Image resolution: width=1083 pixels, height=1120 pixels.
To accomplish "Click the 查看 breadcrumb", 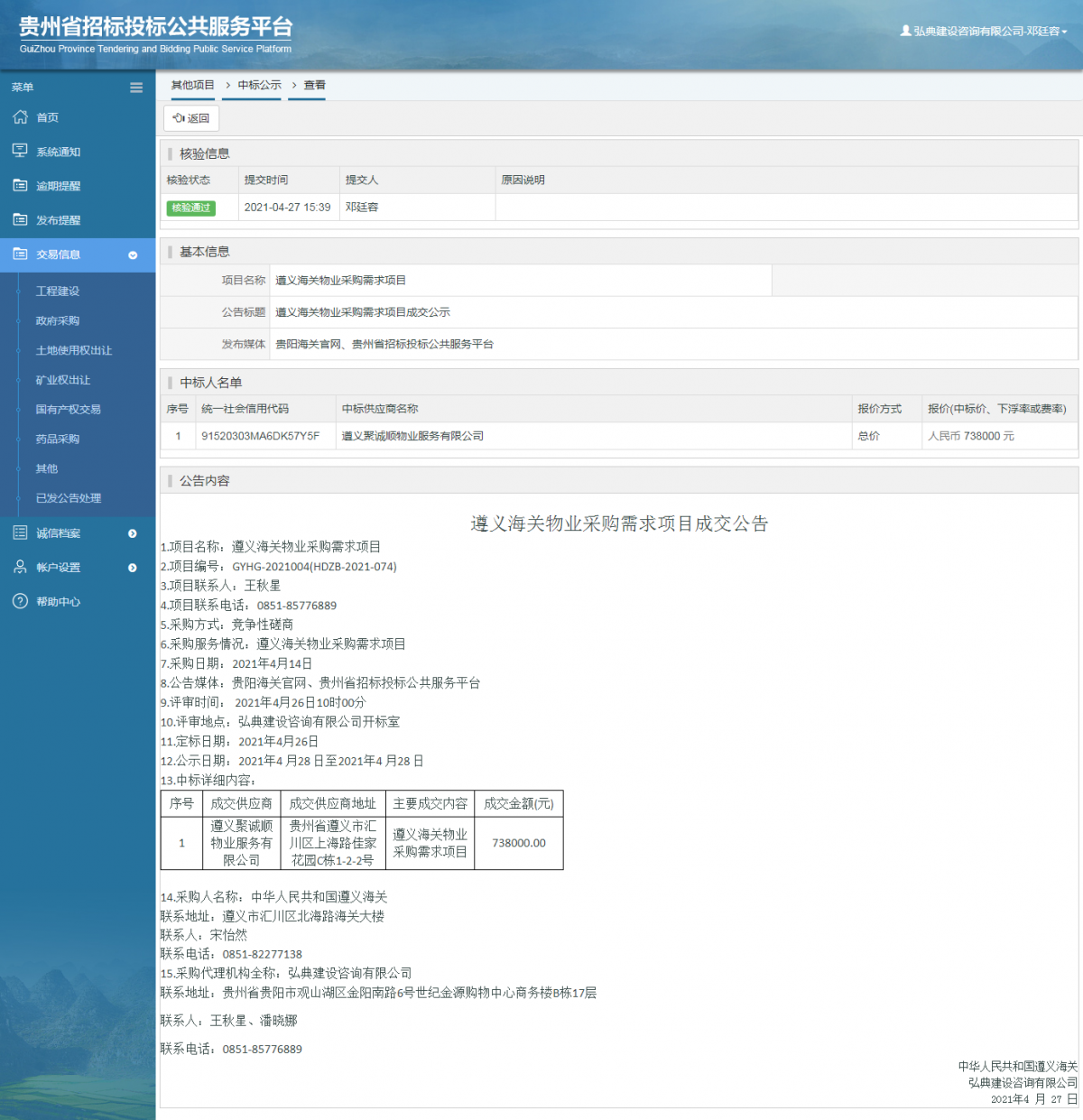I will click(314, 85).
